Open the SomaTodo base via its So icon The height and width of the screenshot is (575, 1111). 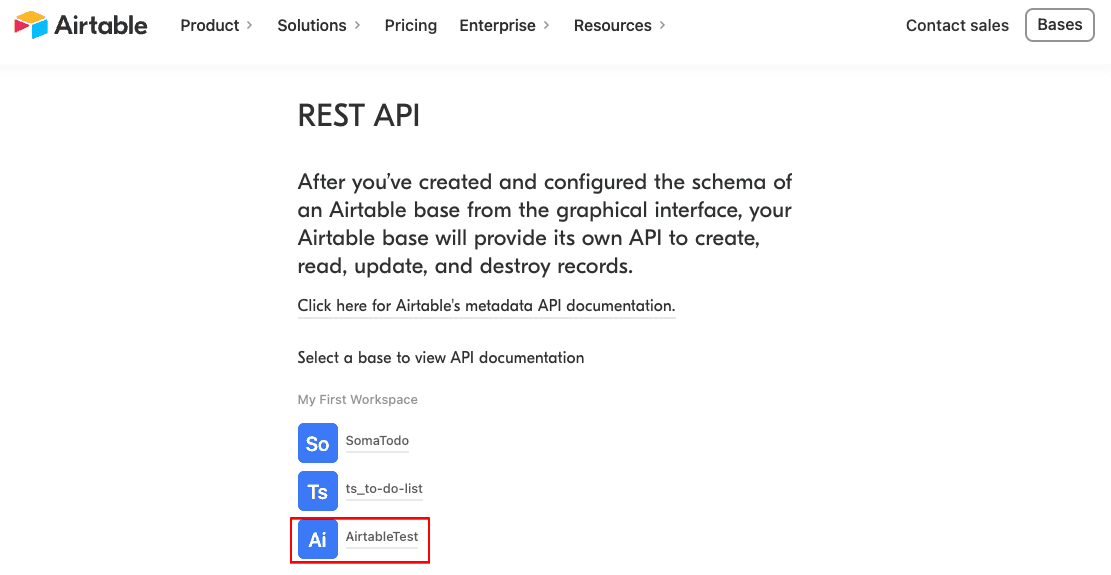318,443
